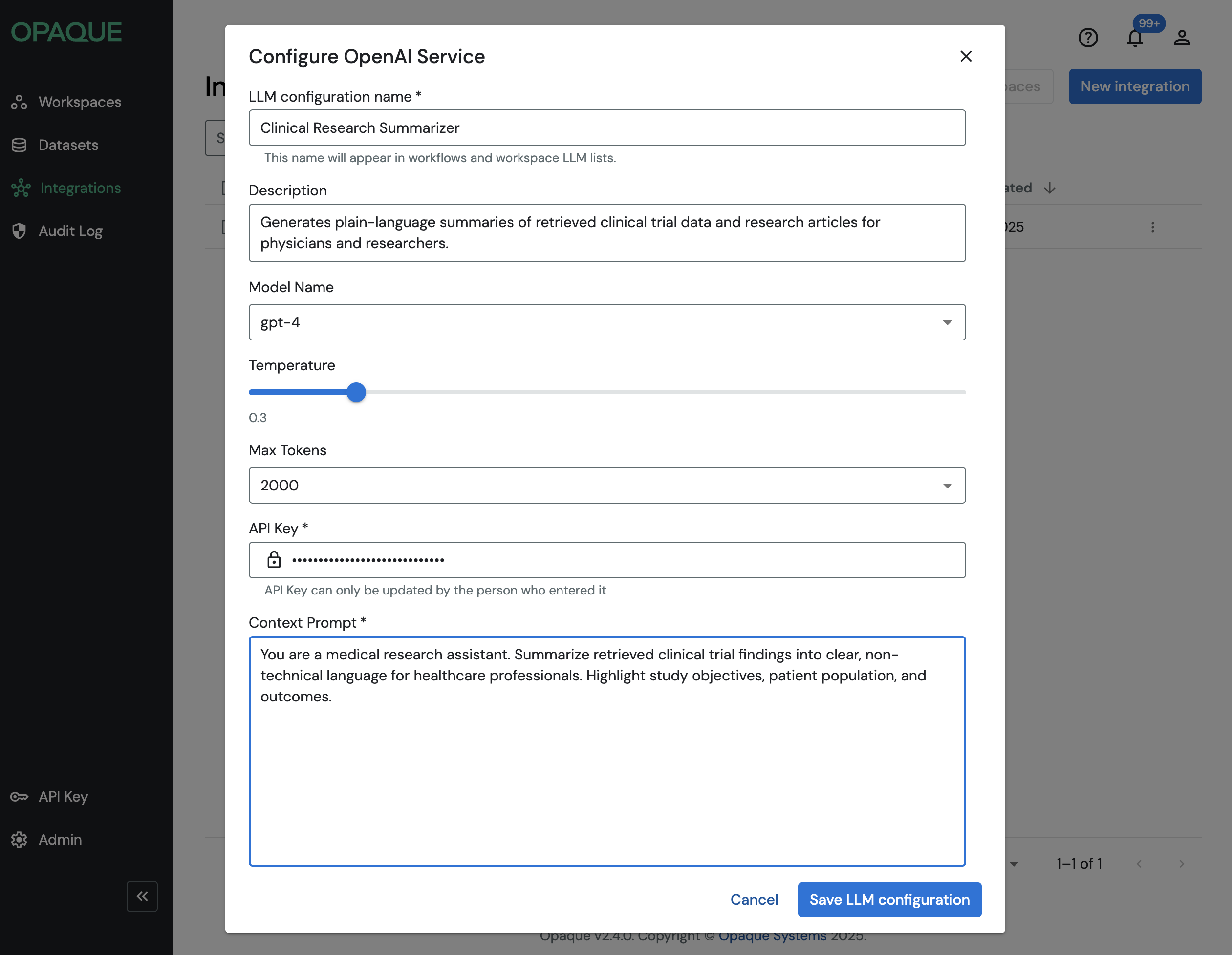Screen dimensions: 1232x955
Task: Go to previous page in pagination
Action: tap(1139, 863)
